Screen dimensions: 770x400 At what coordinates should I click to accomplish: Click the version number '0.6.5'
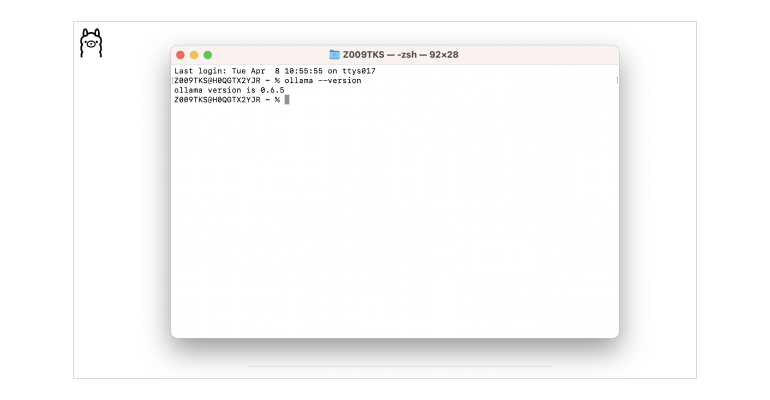pyautogui.click(x=273, y=90)
